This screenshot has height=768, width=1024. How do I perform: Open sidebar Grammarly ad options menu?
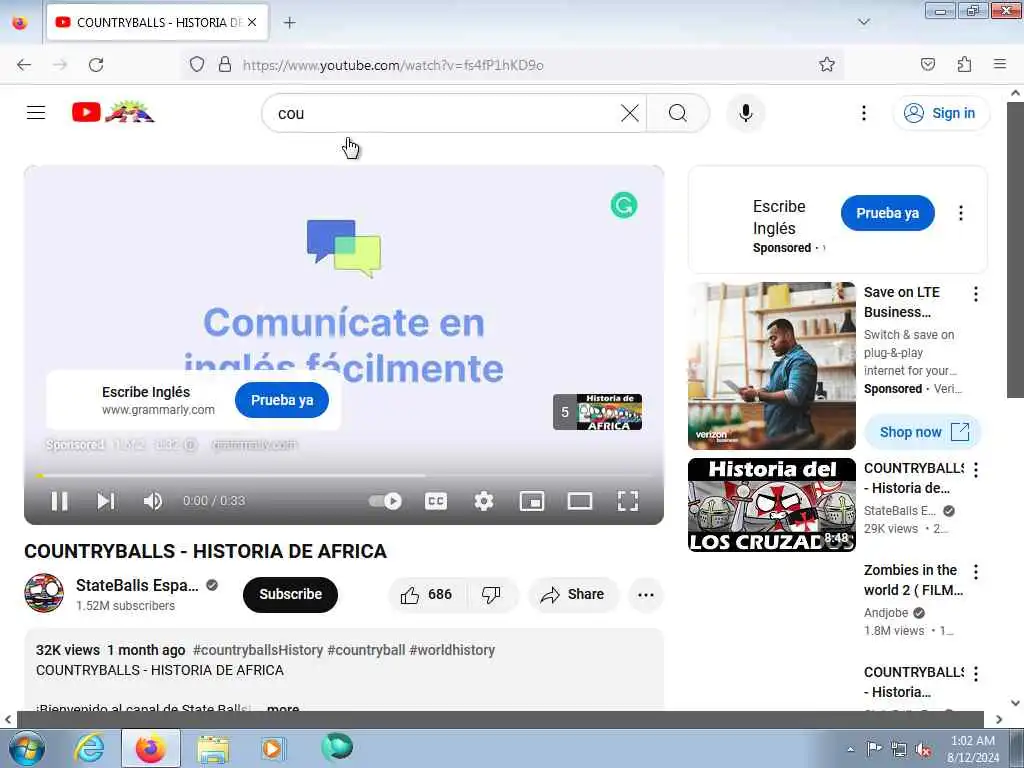click(x=961, y=213)
